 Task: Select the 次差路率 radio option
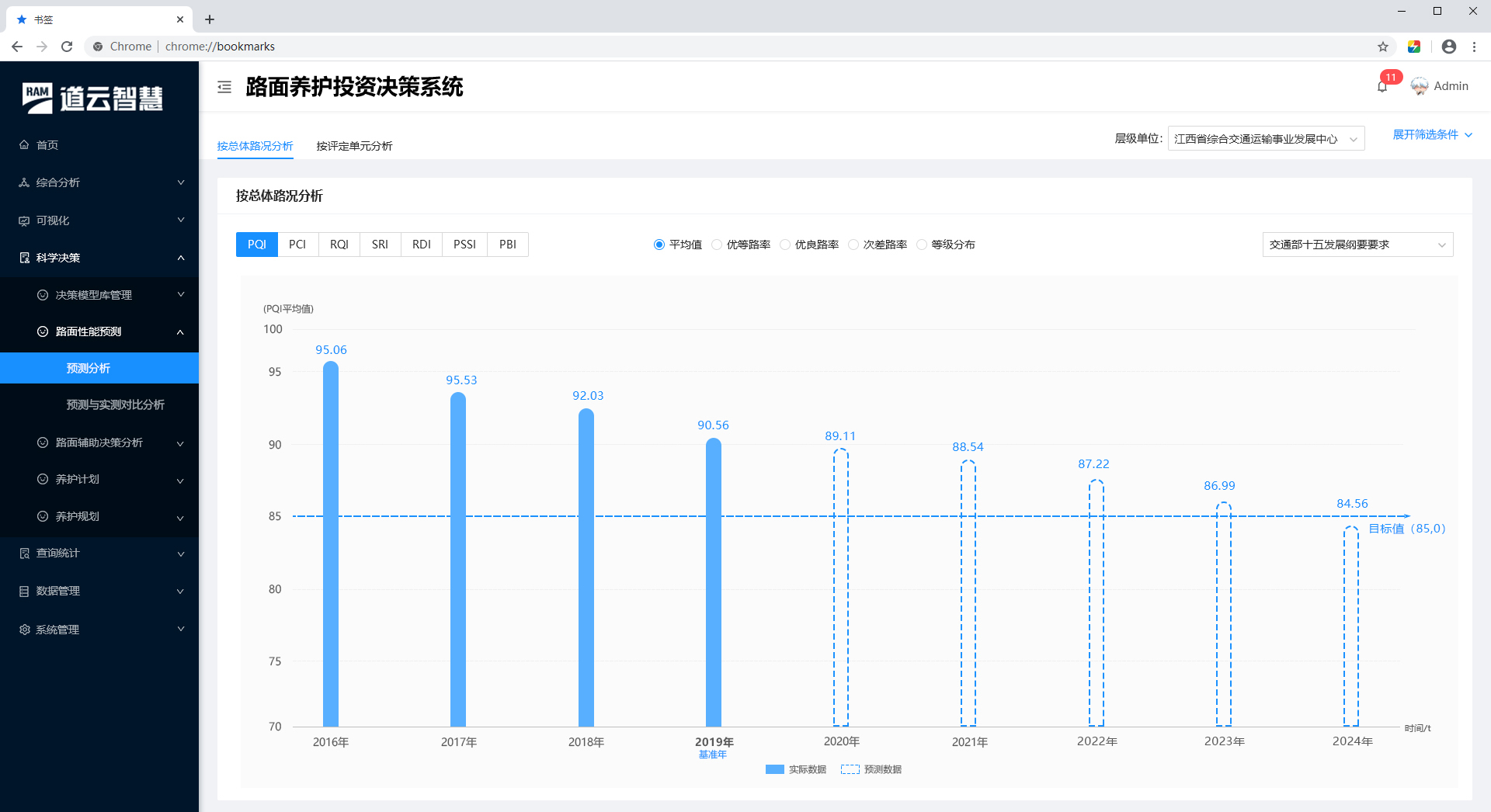[x=853, y=245]
